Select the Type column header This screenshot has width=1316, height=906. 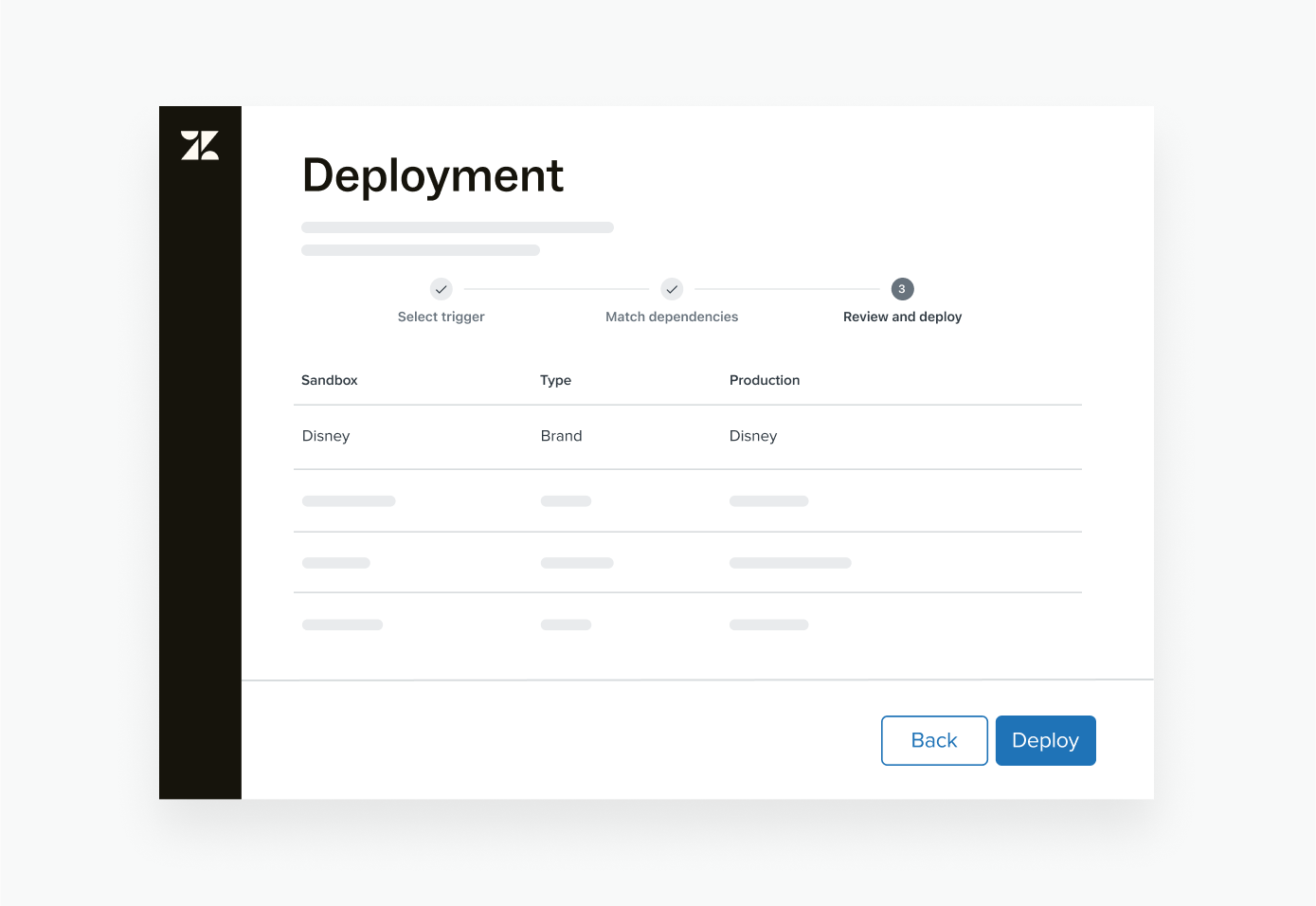click(x=555, y=379)
